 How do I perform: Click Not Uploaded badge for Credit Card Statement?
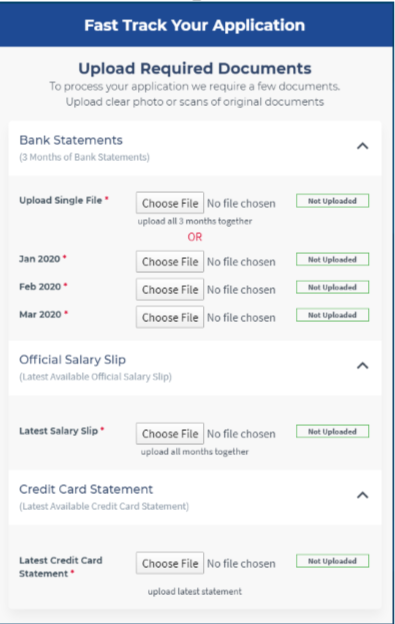333,561
